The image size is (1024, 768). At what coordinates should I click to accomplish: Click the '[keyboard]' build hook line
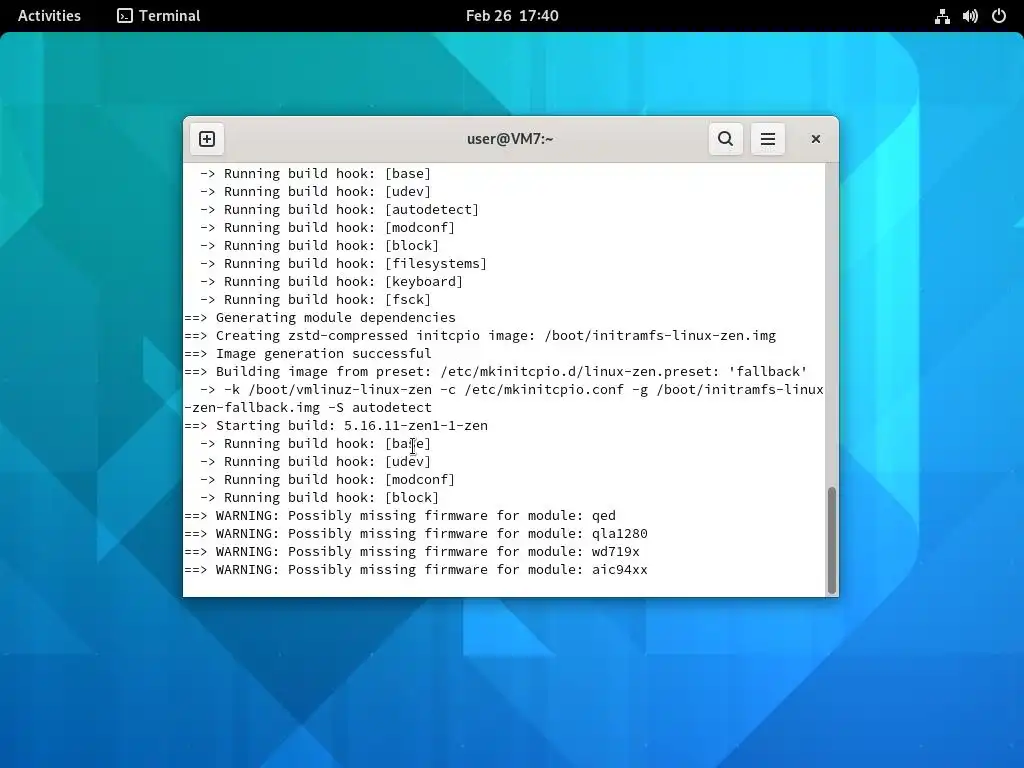click(331, 281)
